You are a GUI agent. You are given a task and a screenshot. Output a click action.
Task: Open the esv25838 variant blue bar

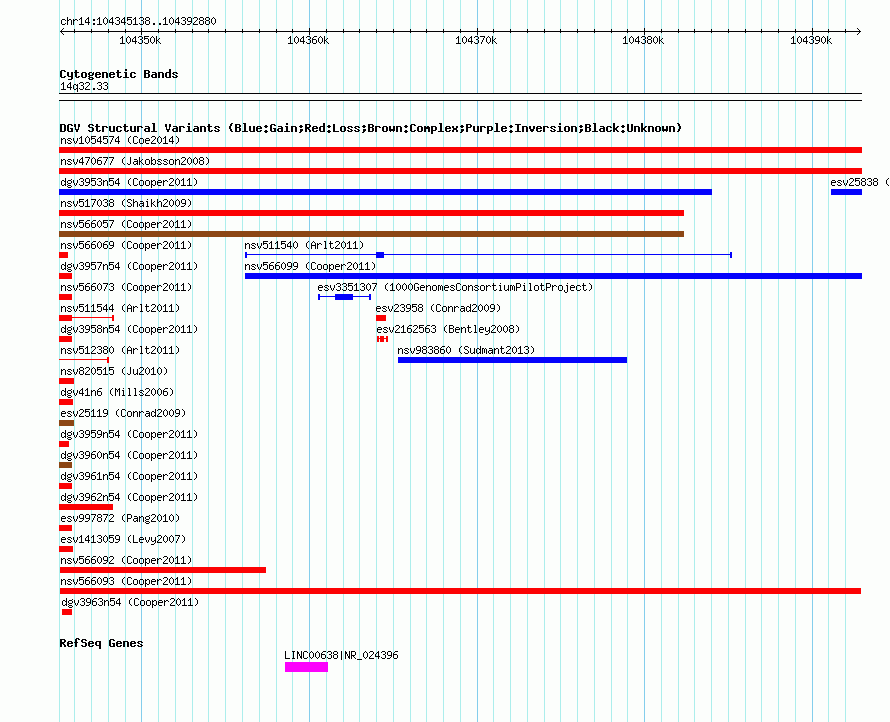tap(846, 192)
